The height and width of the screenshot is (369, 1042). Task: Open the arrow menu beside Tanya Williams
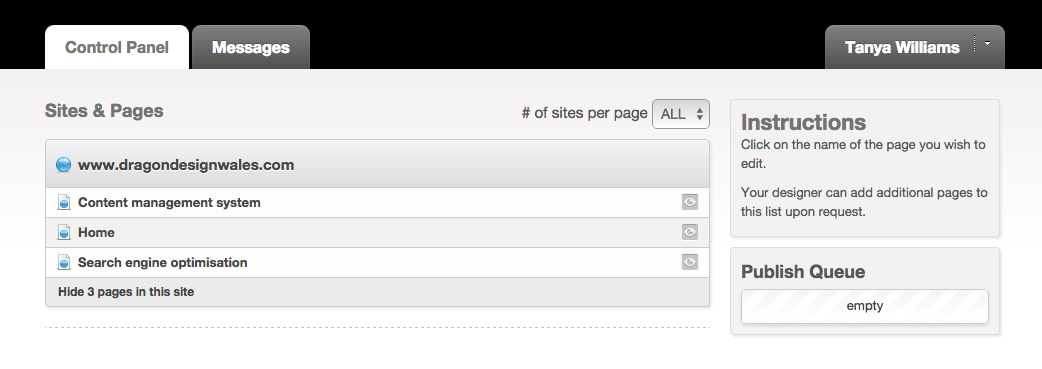pos(988,43)
